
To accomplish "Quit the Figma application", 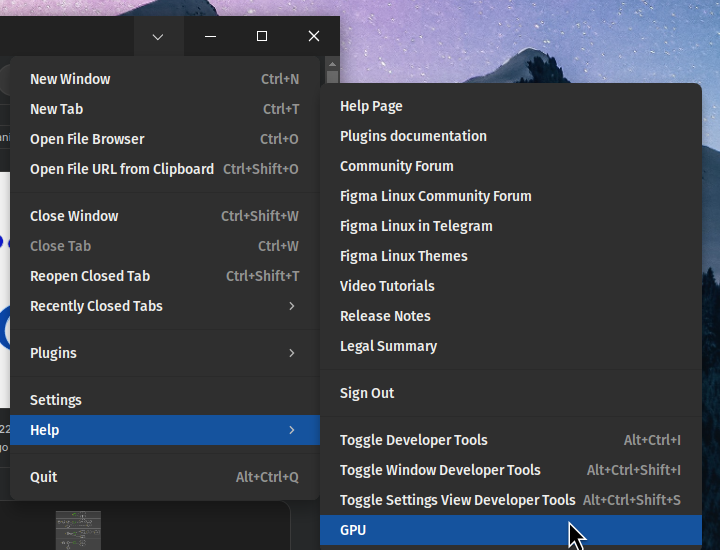I will click(44, 477).
